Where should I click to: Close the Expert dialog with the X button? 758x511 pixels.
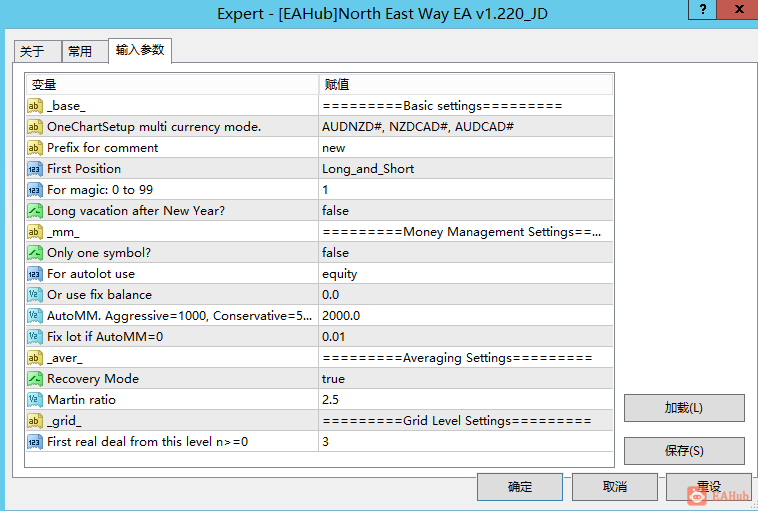pos(738,9)
